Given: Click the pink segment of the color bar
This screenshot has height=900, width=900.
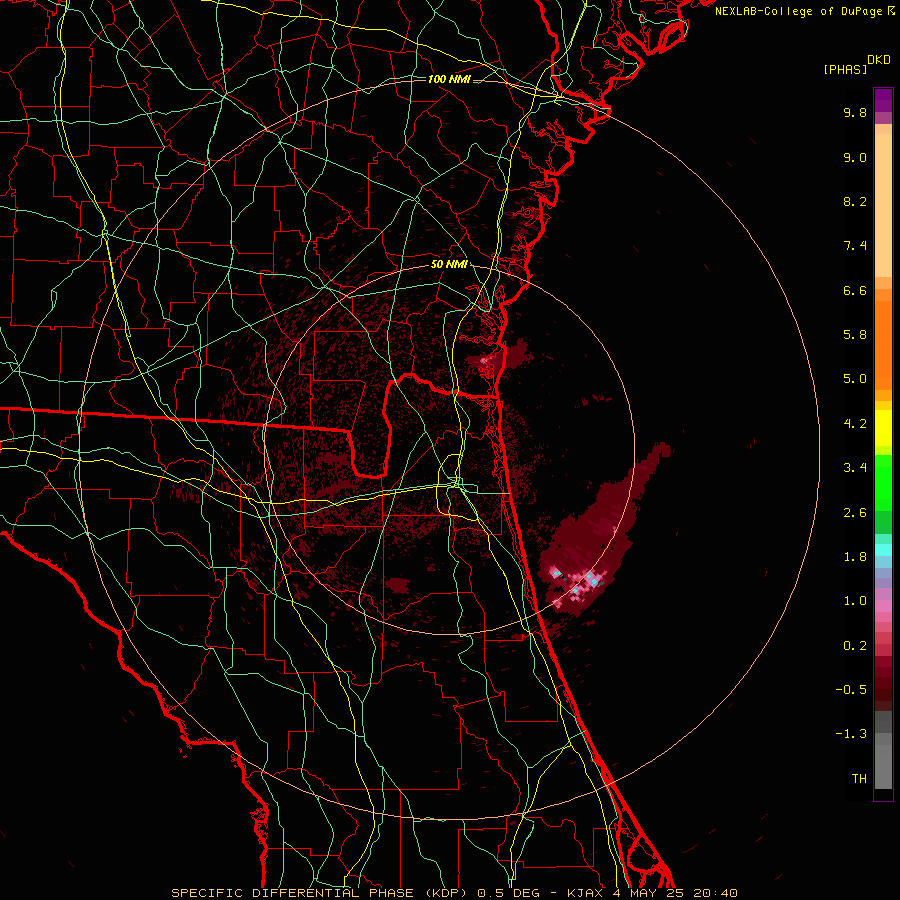Looking at the screenshot, I should pyautogui.click(x=883, y=606).
